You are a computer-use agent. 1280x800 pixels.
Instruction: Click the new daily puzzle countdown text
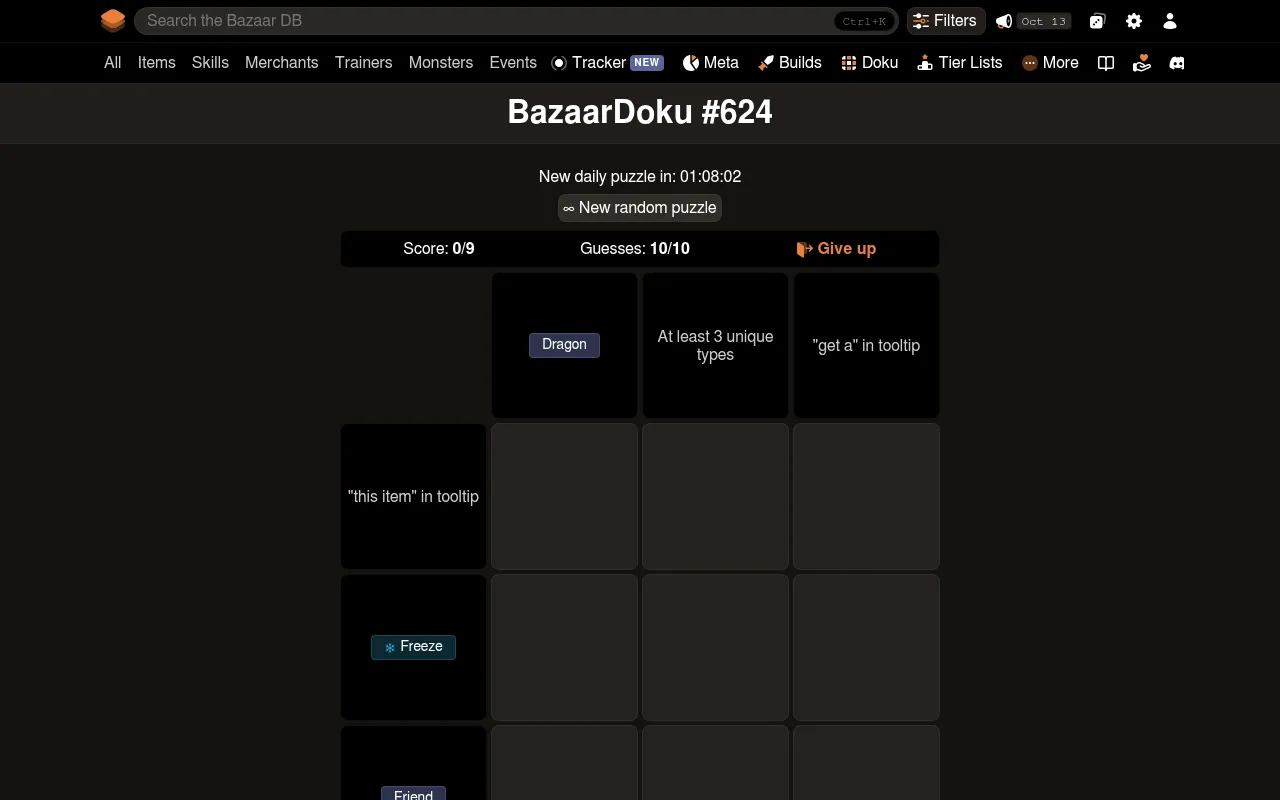point(640,176)
